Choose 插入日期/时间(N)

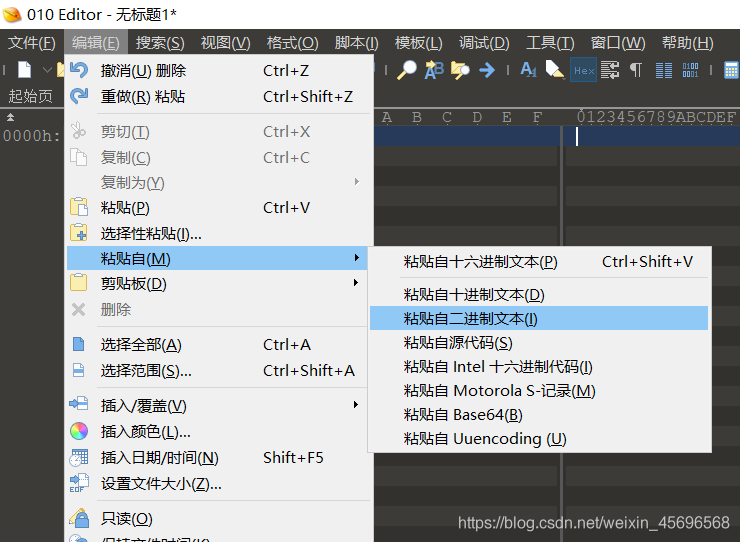click(219, 457)
